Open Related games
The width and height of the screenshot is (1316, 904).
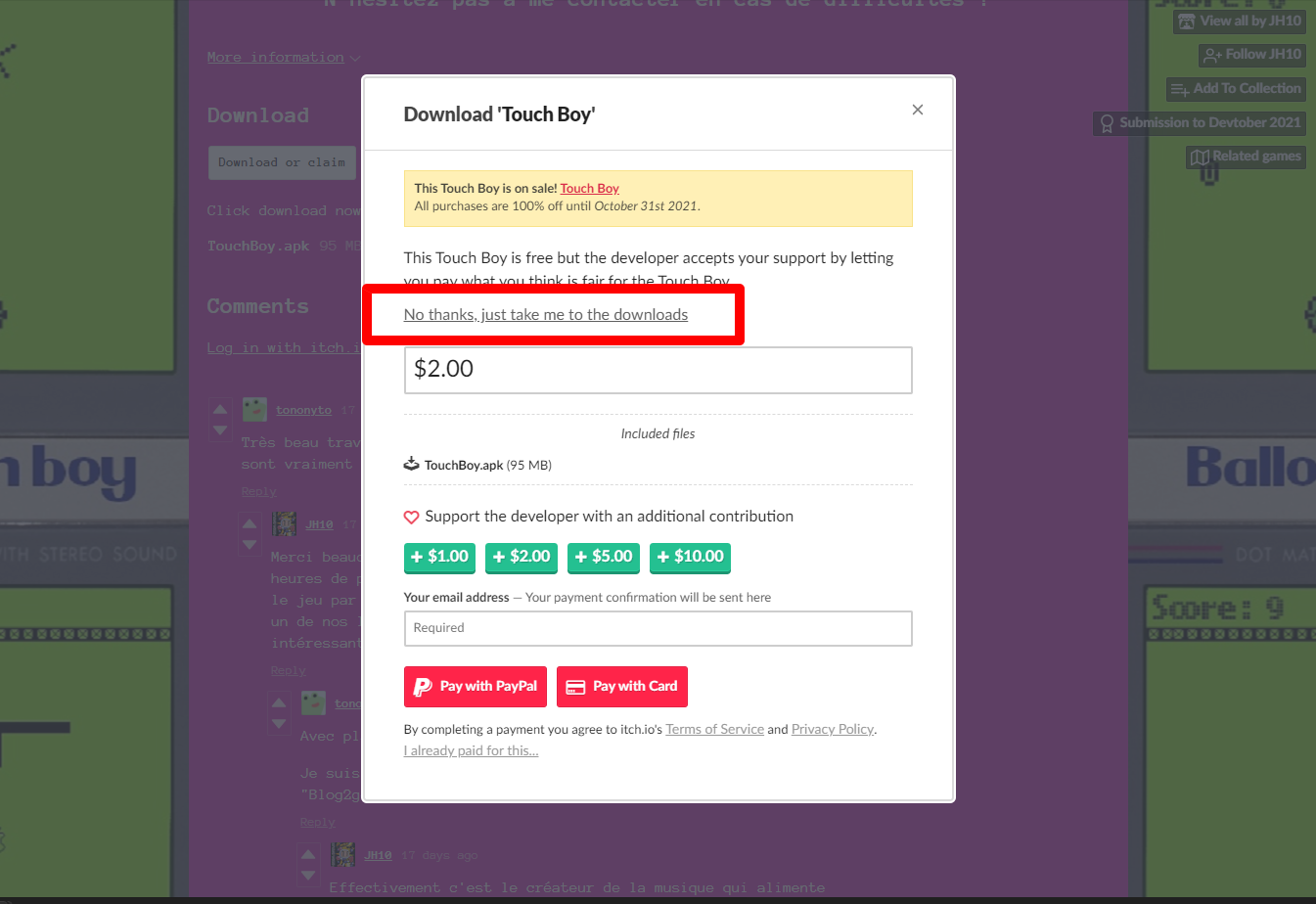pyautogui.click(x=1246, y=157)
